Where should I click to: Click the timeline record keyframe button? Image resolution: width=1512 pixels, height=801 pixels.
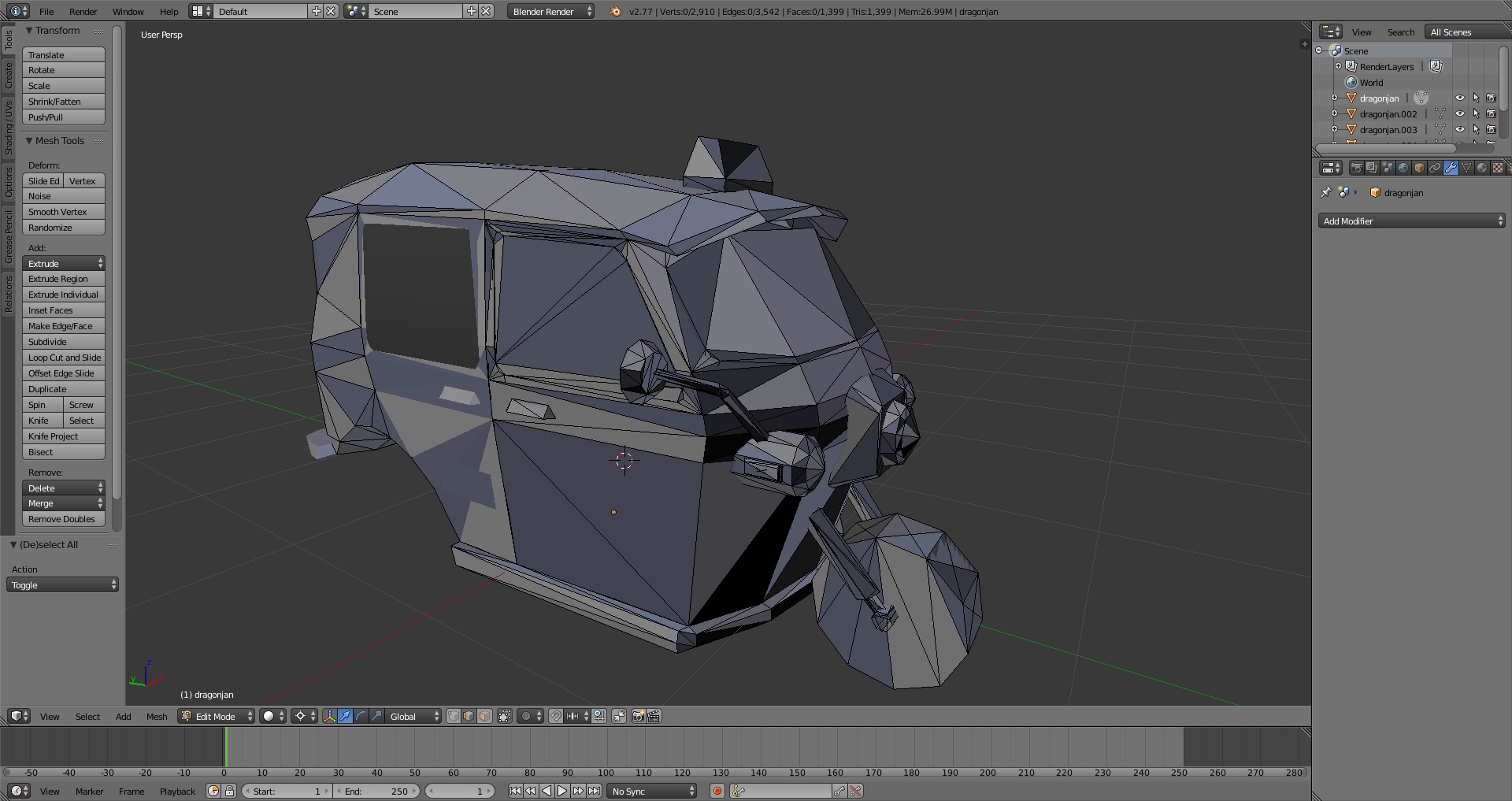coord(717,792)
